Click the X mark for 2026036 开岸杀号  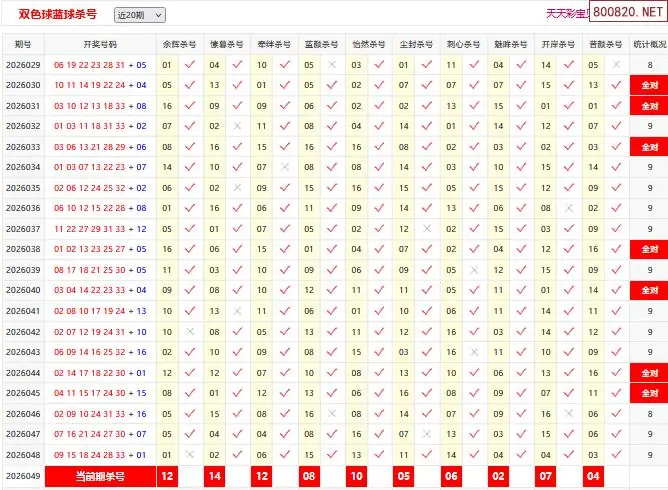(x=569, y=208)
